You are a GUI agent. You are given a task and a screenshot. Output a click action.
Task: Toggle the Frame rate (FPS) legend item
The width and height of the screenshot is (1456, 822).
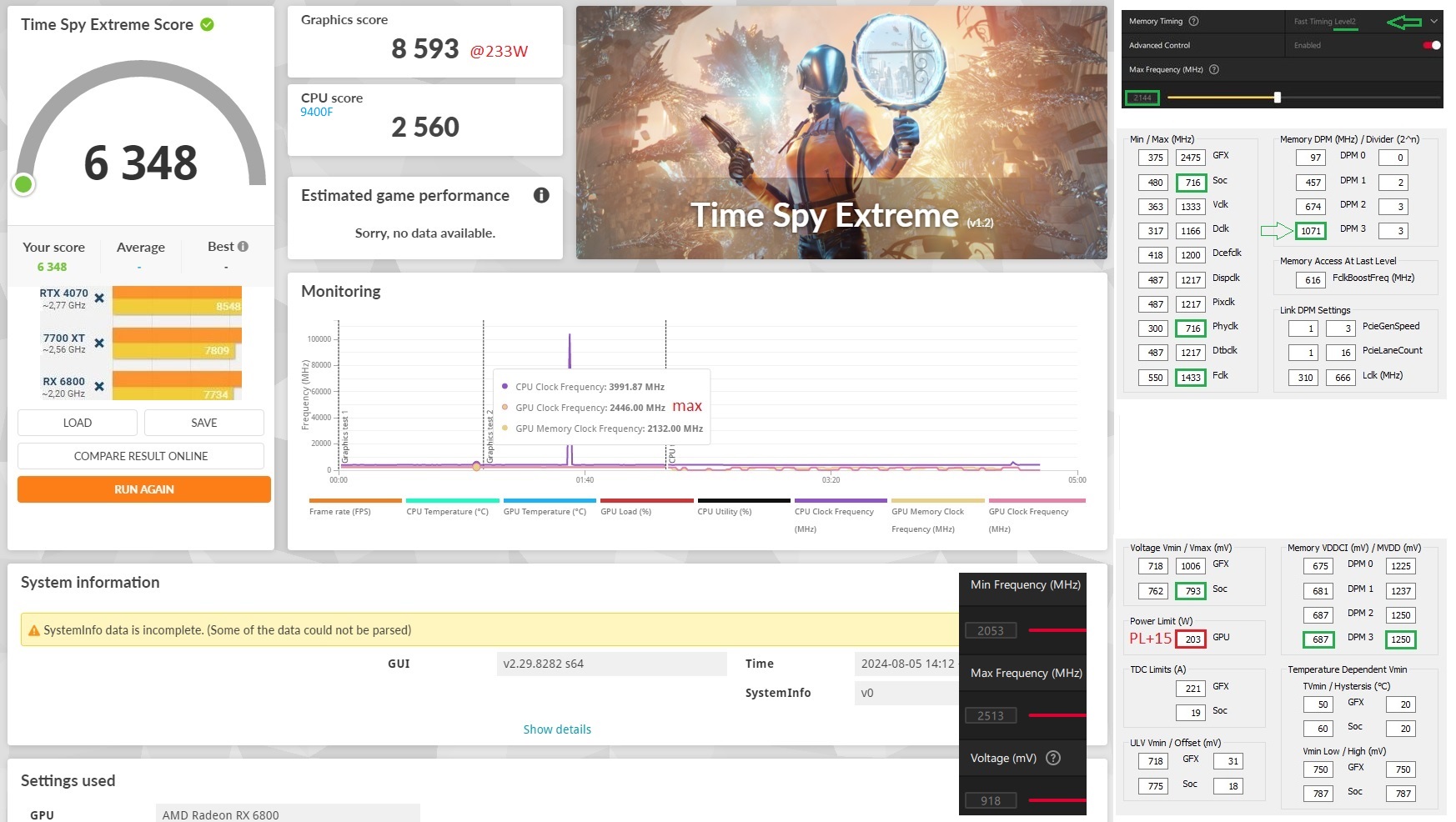click(355, 507)
